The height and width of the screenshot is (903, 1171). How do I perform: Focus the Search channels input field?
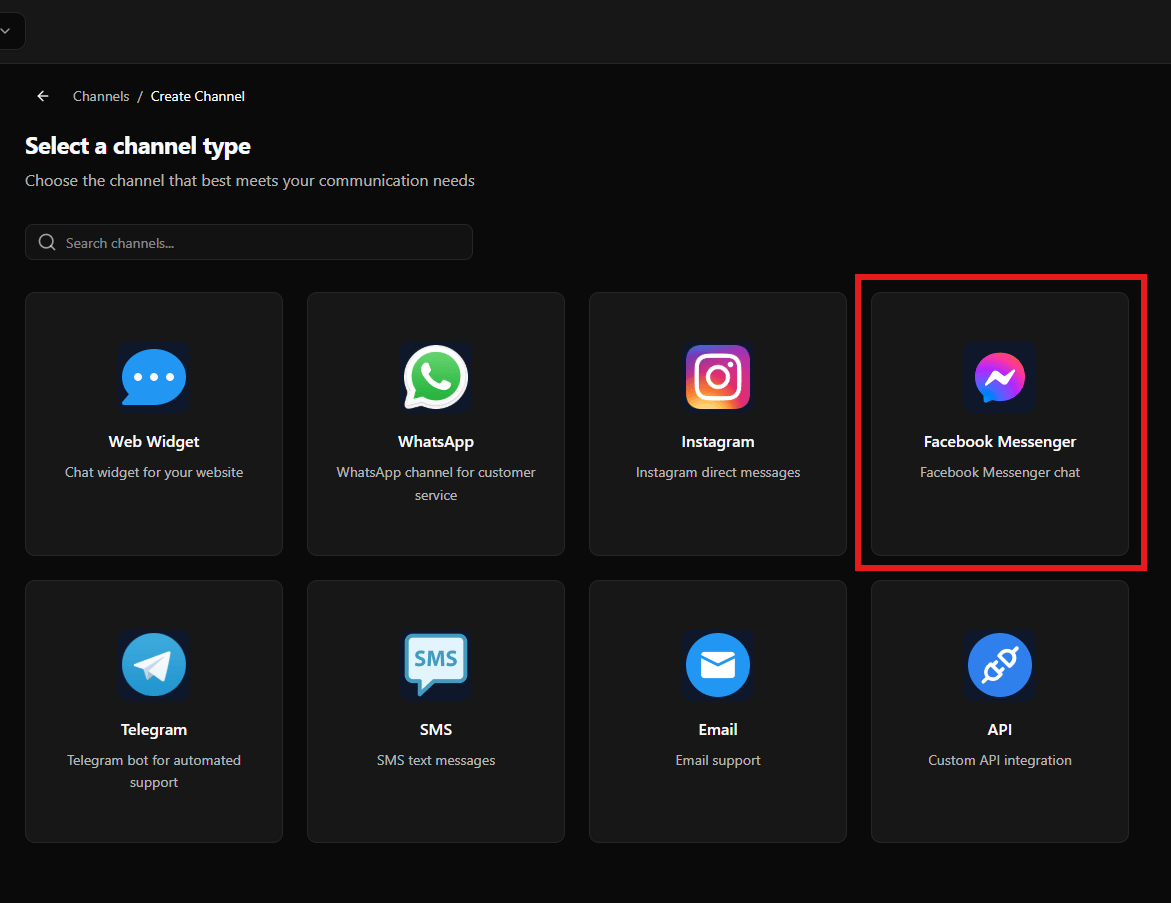click(x=249, y=242)
